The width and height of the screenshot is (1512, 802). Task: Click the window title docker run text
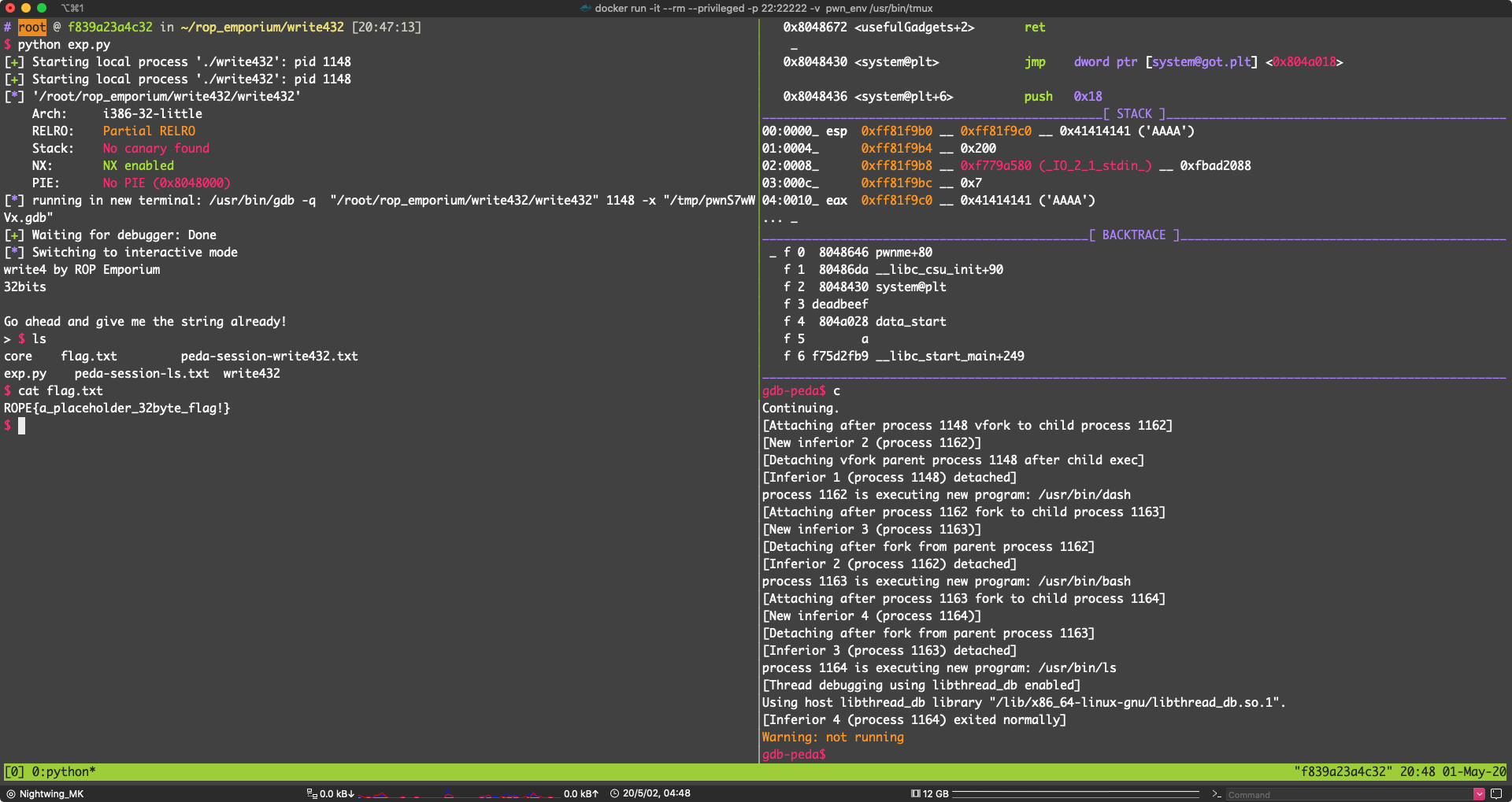tap(763, 8)
